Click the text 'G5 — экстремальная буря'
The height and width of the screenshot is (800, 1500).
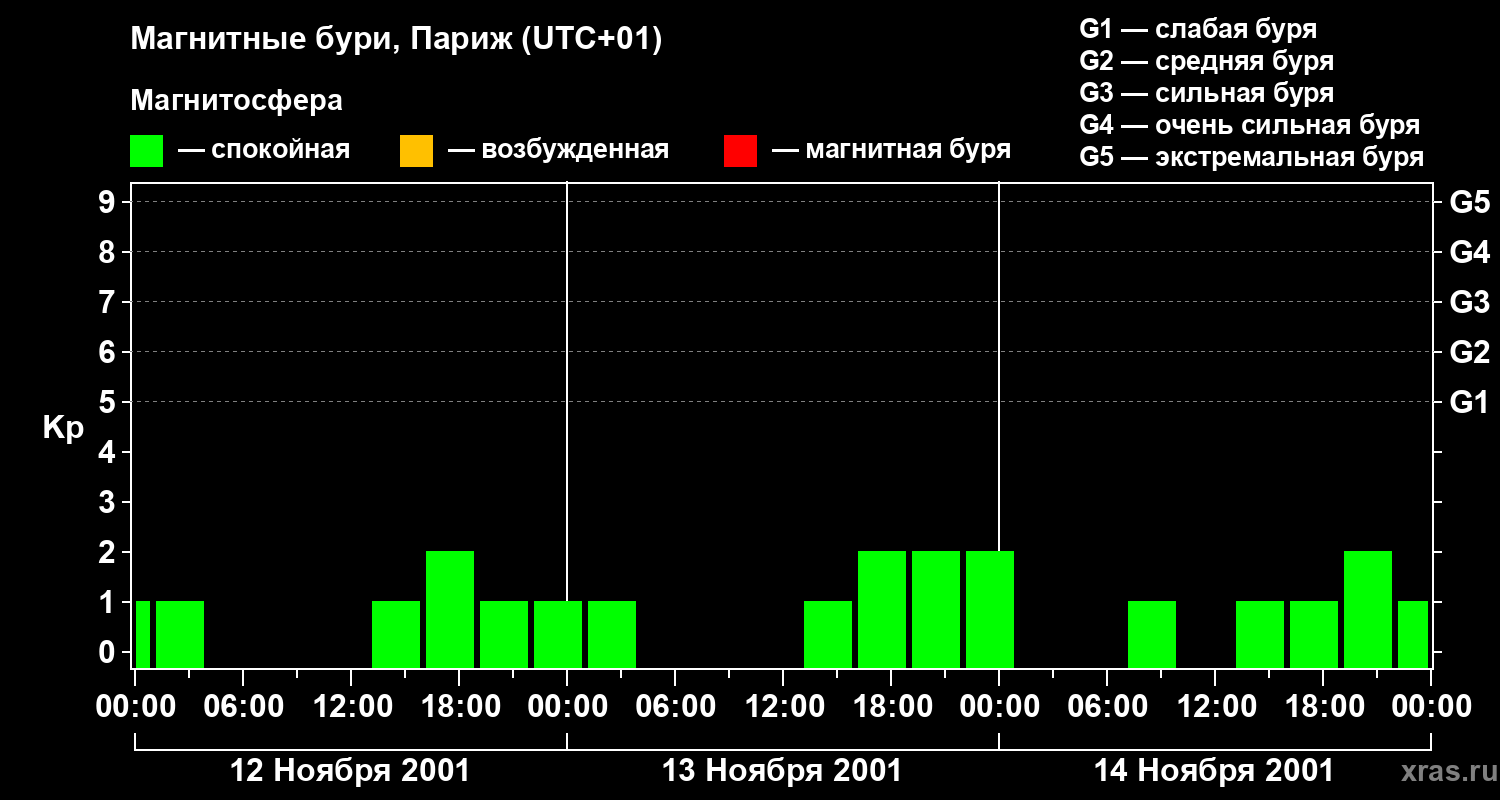click(x=1252, y=157)
